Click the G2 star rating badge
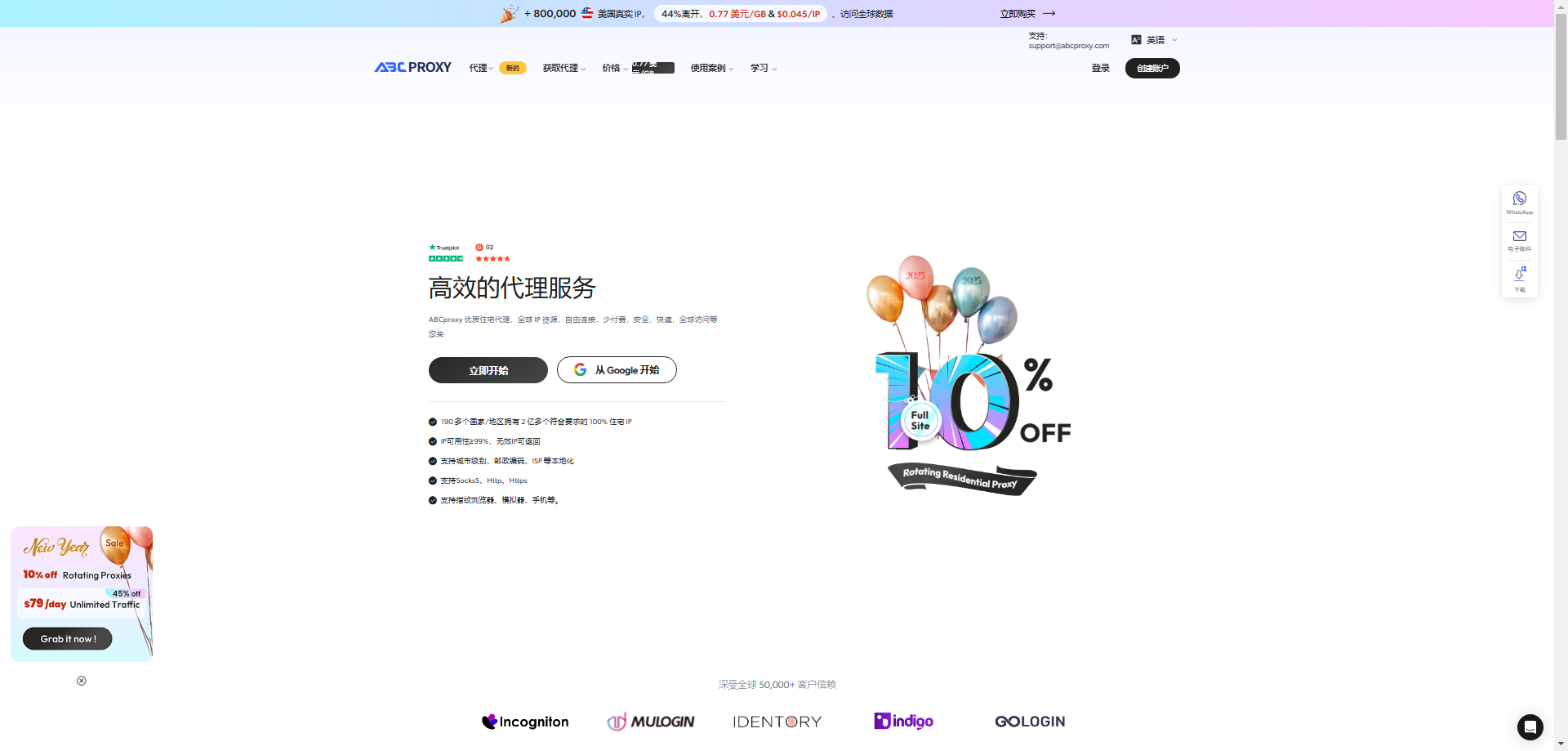1568x751 pixels. pos(492,253)
